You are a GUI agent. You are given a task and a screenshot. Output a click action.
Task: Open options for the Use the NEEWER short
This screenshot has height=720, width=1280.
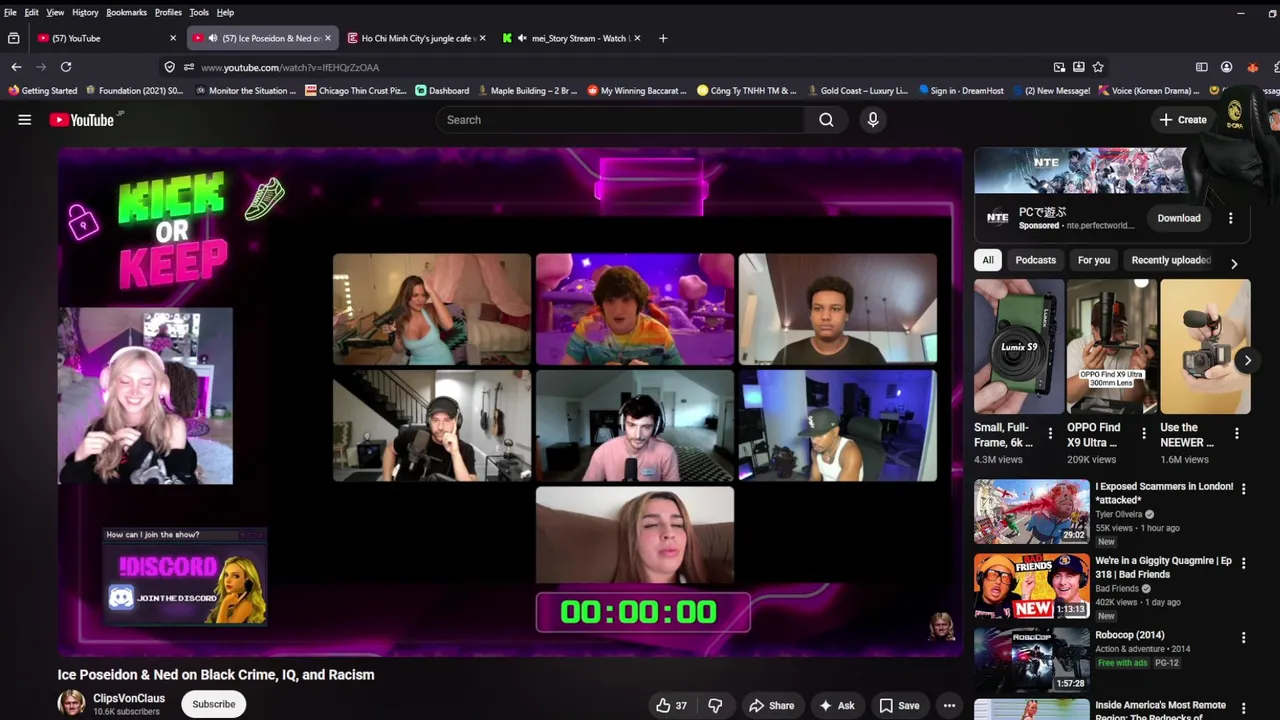coord(1236,433)
